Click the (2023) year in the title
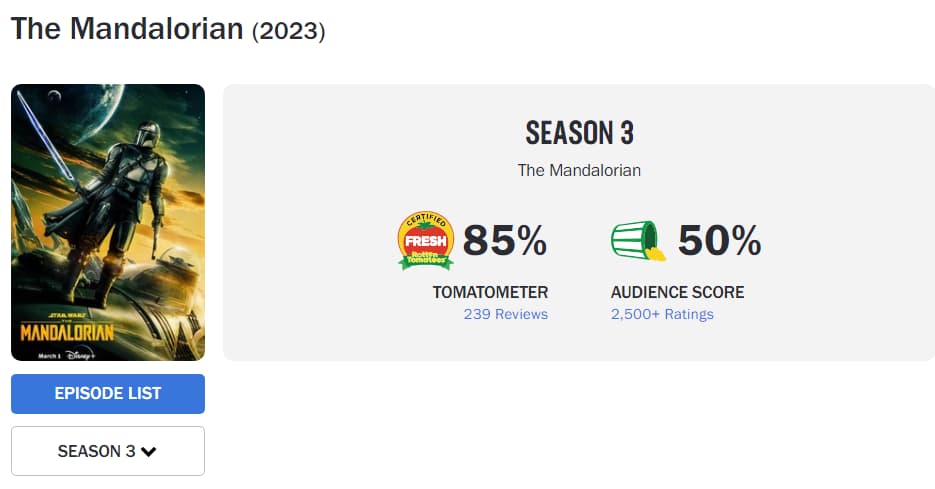 289,31
